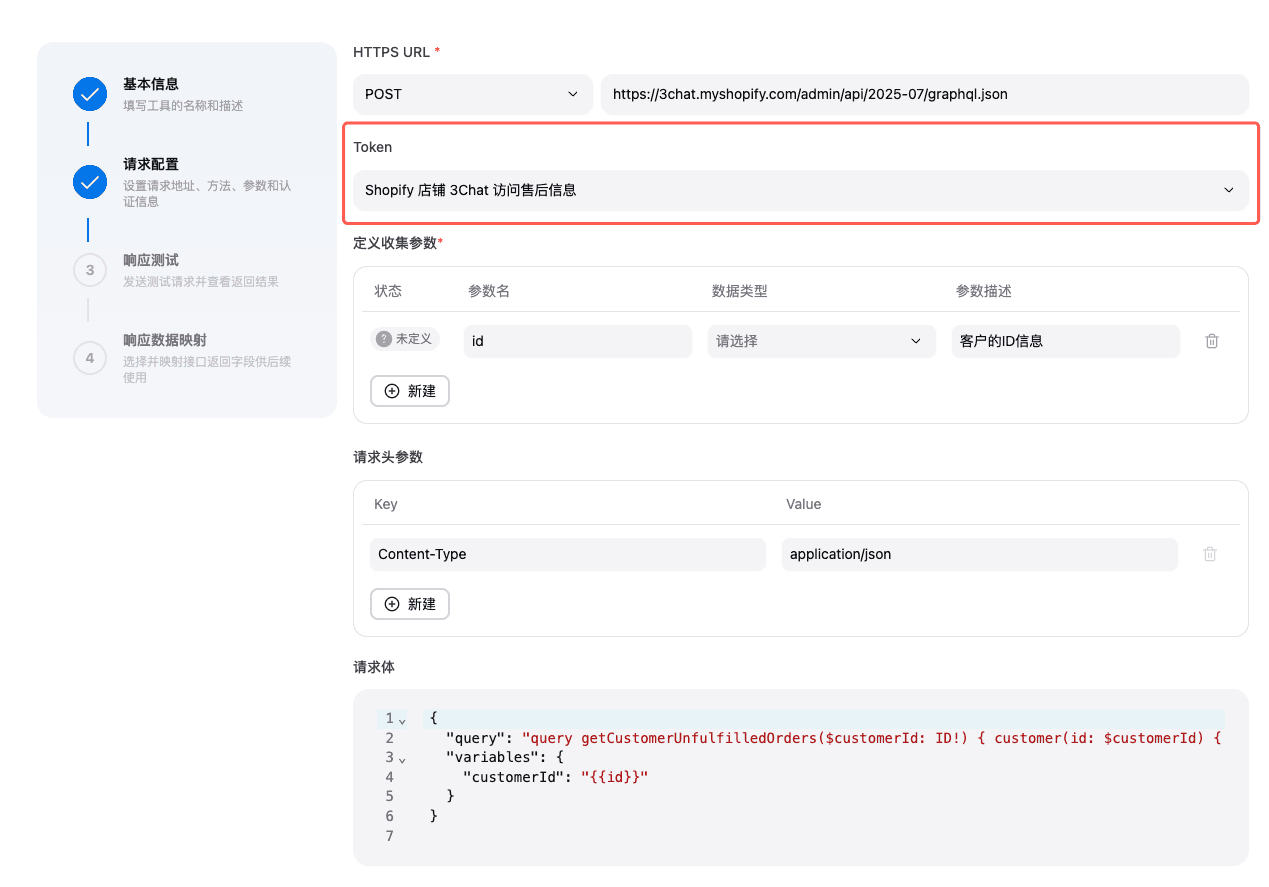Click the HTTPS URL input field
Screen dimensions: 1269x887
925,94
